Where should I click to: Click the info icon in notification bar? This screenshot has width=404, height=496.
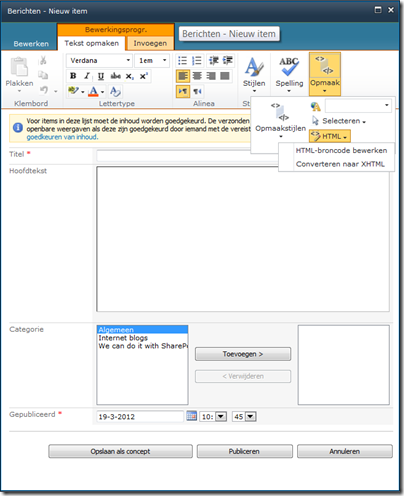pyautogui.click(x=18, y=127)
